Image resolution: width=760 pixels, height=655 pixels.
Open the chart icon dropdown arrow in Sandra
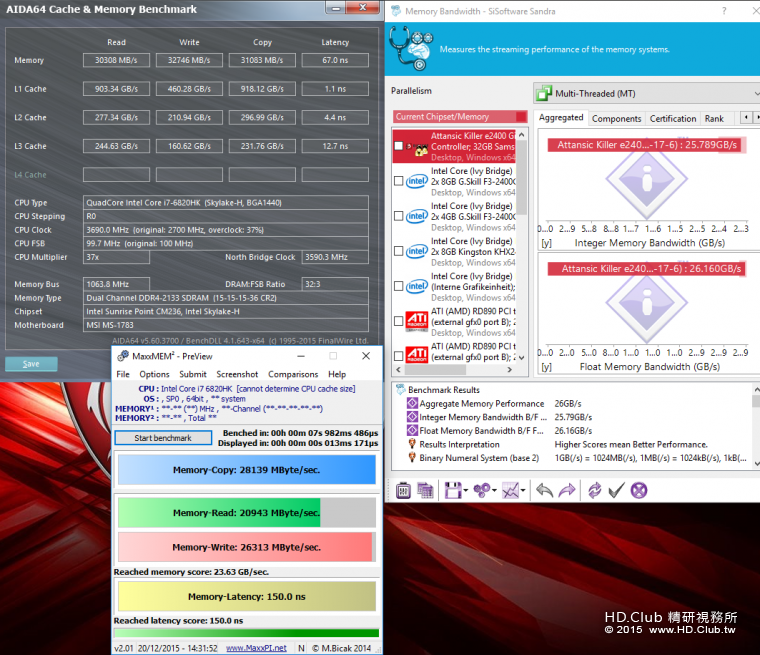523,491
